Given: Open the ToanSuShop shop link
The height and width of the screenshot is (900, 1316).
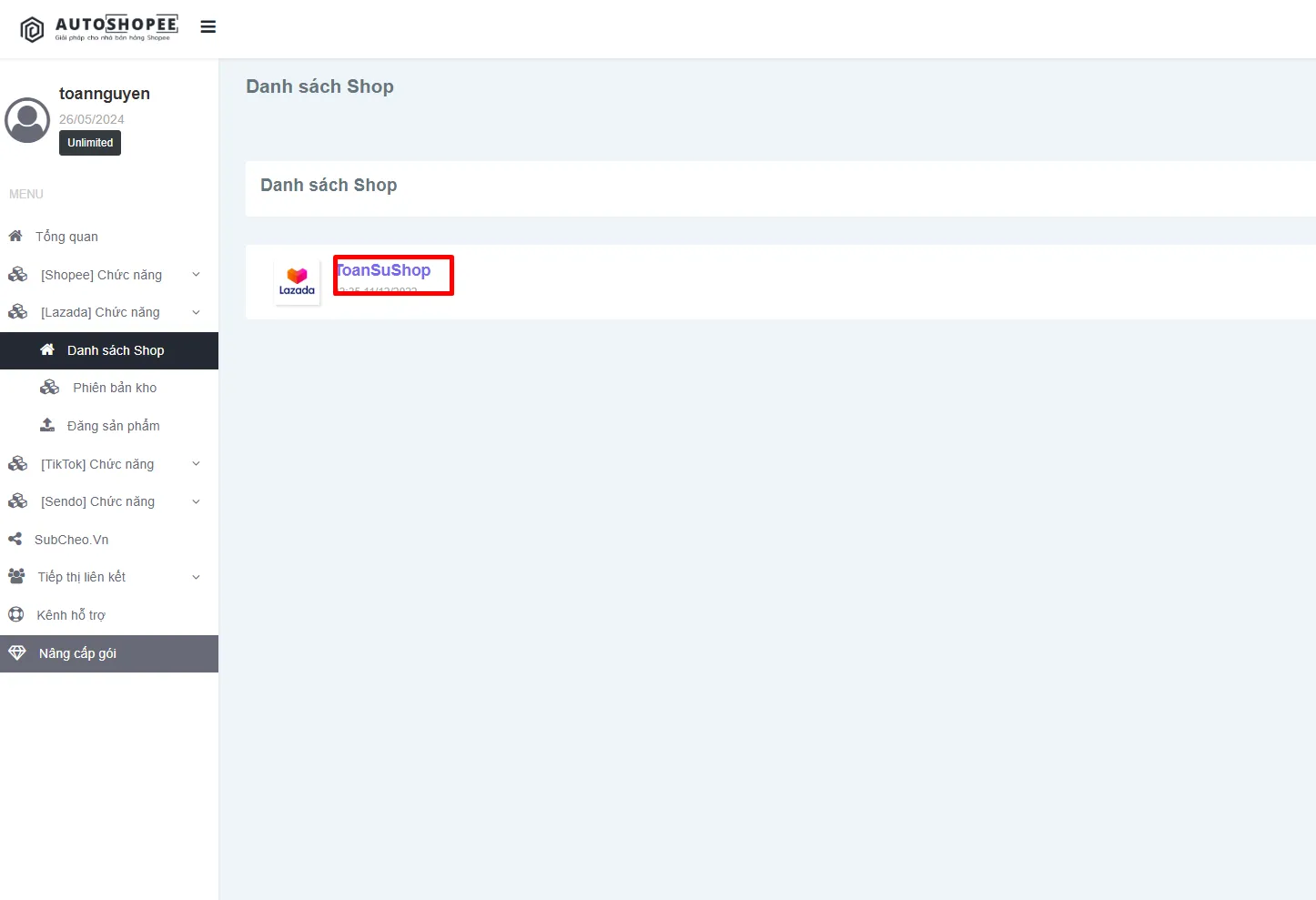Looking at the screenshot, I should [x=383, y=270].
